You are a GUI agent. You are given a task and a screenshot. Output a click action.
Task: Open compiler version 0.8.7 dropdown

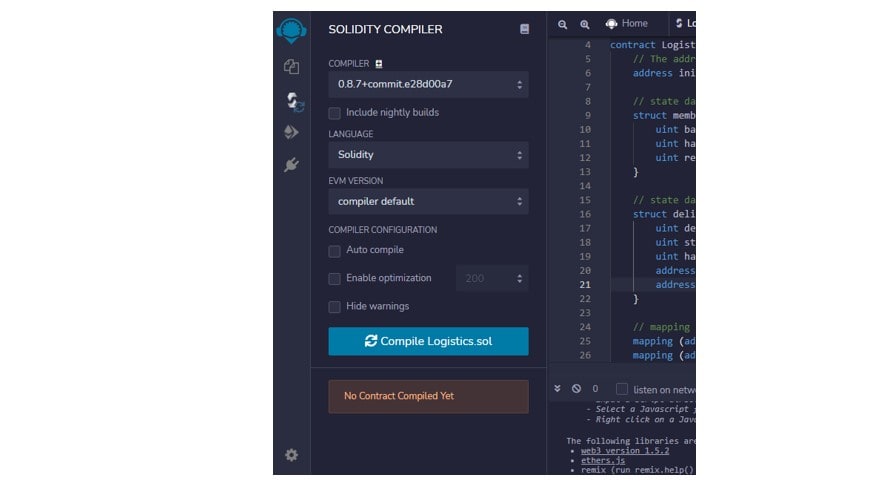tap(428, 84)
